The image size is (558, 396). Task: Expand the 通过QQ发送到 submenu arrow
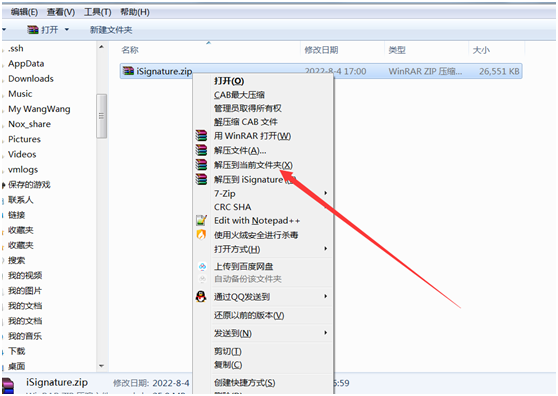pos(325,296)
